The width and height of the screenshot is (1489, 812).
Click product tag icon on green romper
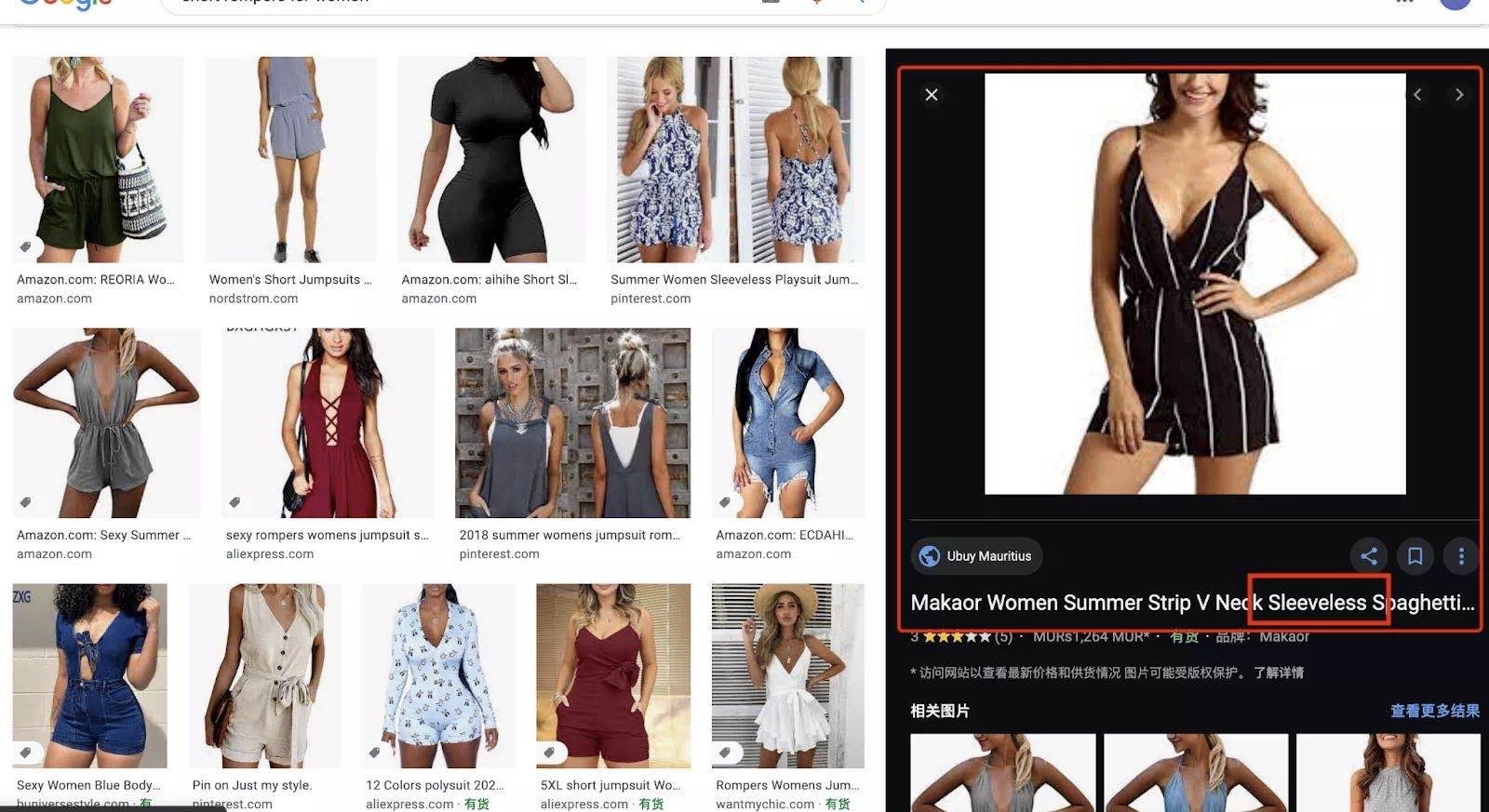(x=26, y=246)
